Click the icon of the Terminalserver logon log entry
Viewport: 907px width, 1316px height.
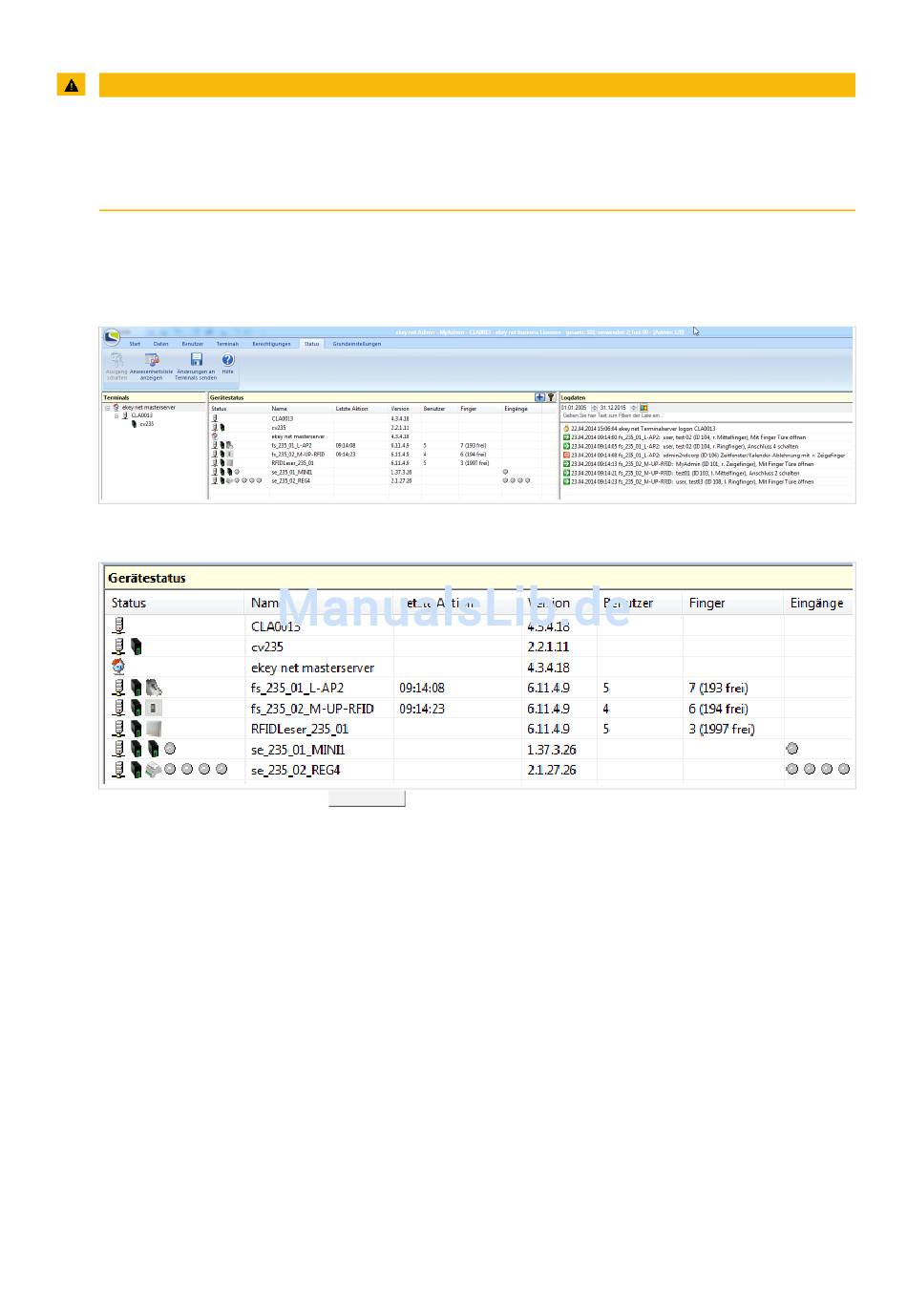[566, 429]
